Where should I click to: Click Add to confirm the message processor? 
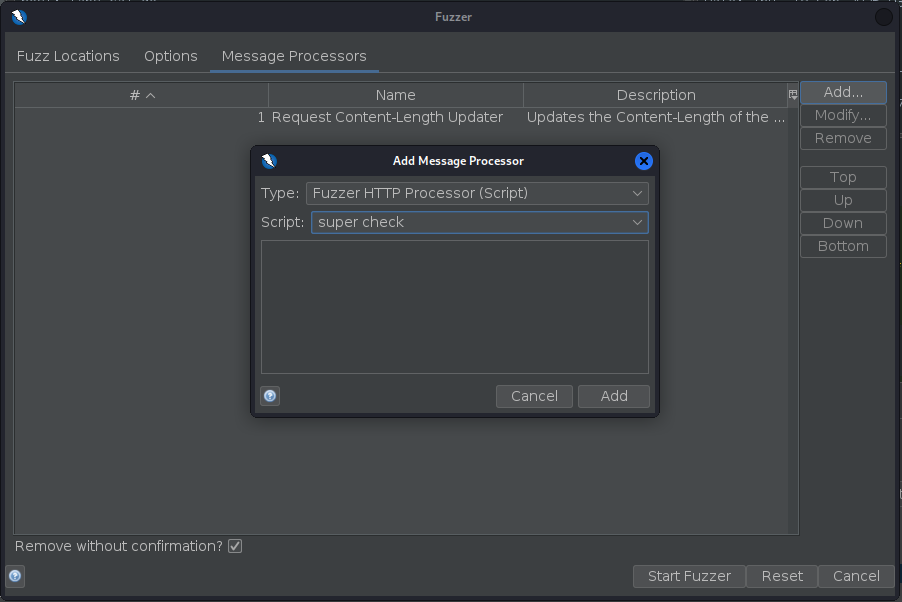(x=613, y=396)
